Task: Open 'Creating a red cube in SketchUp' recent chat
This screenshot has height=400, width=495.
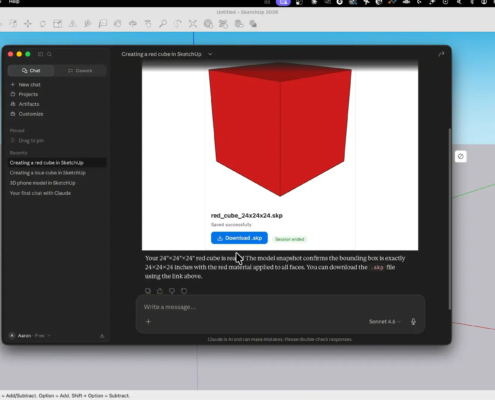Action: (57, 163)
